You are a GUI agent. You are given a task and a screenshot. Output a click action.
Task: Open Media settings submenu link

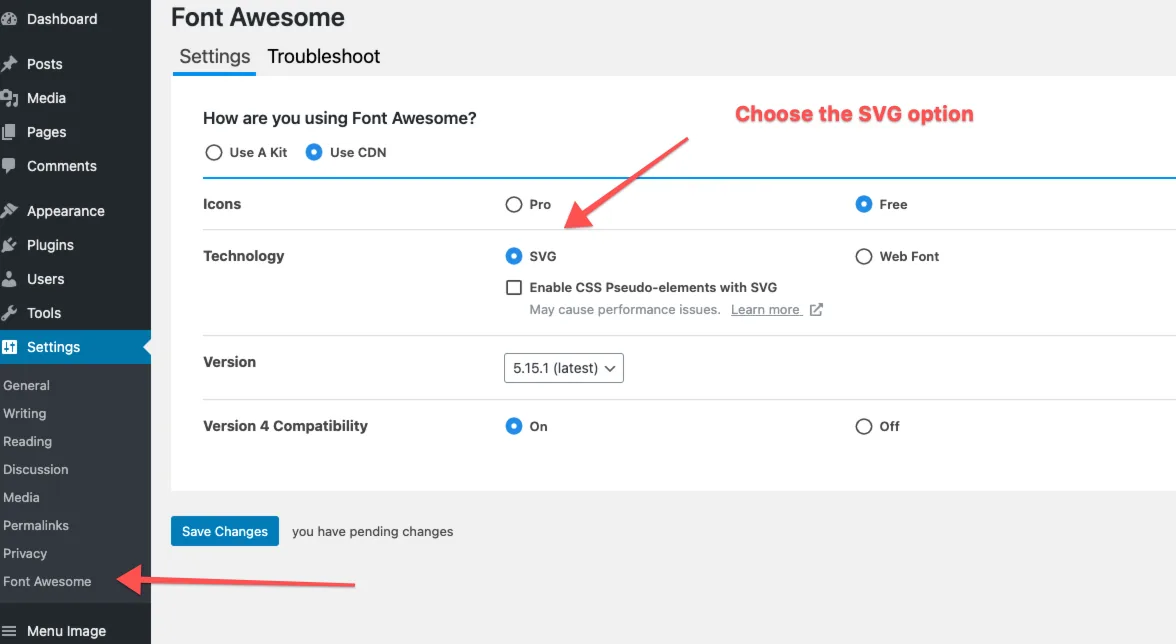tap(21, 498)
